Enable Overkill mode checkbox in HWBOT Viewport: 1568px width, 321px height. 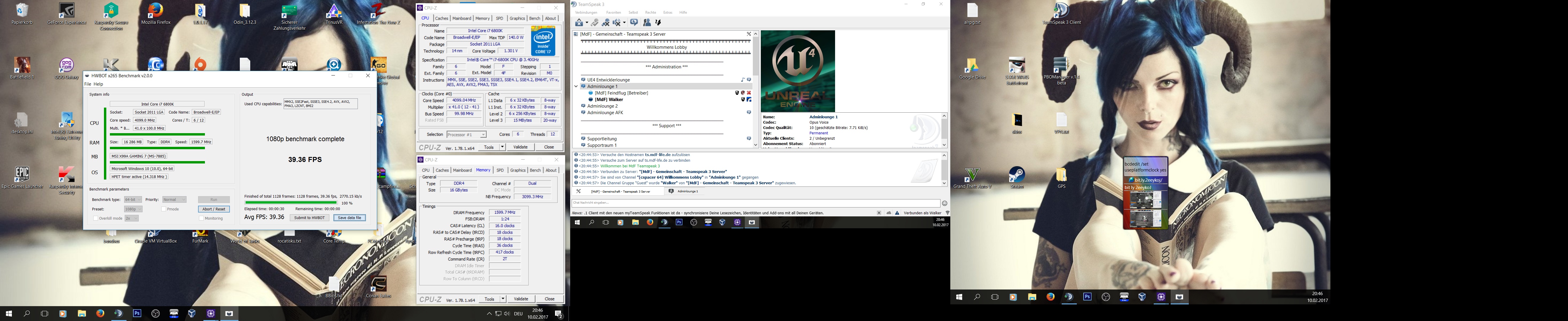coord(96,218)
